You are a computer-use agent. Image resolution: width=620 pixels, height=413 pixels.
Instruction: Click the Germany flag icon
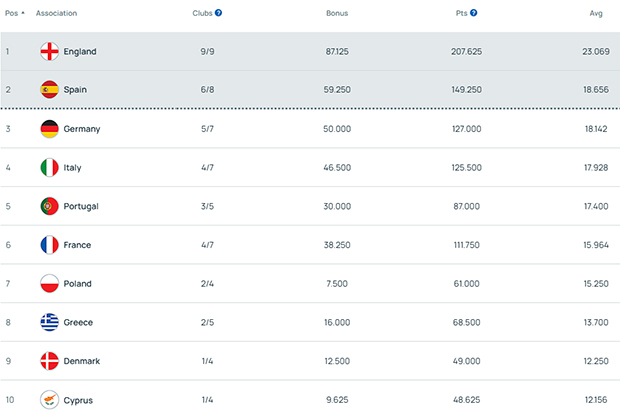(49, 129)
